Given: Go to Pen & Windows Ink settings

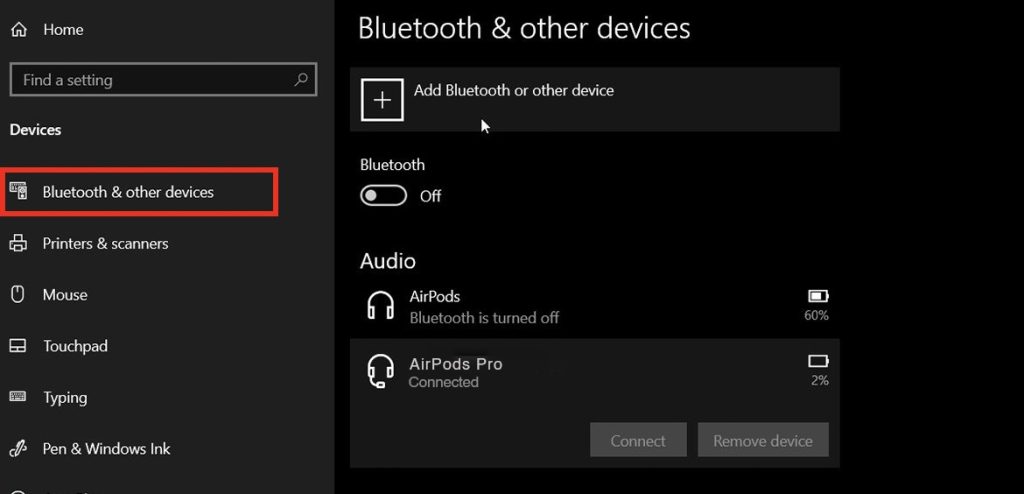Looking at the screenshot, I should [x=106, y=449].
